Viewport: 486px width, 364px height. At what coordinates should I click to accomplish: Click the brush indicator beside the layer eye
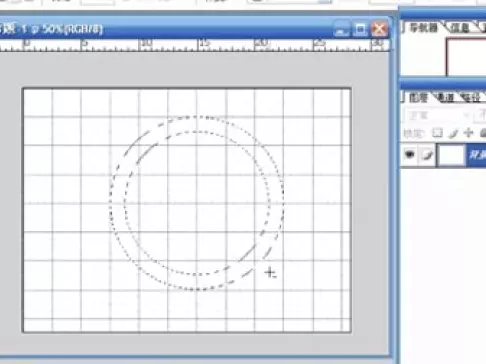pos(428,155)
